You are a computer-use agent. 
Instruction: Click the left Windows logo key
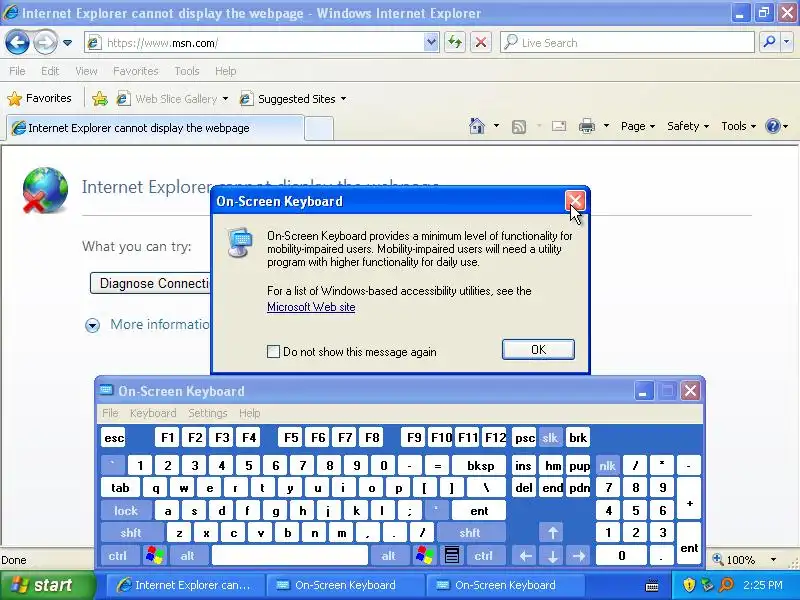pyautogui.click(x=154, y=556)
